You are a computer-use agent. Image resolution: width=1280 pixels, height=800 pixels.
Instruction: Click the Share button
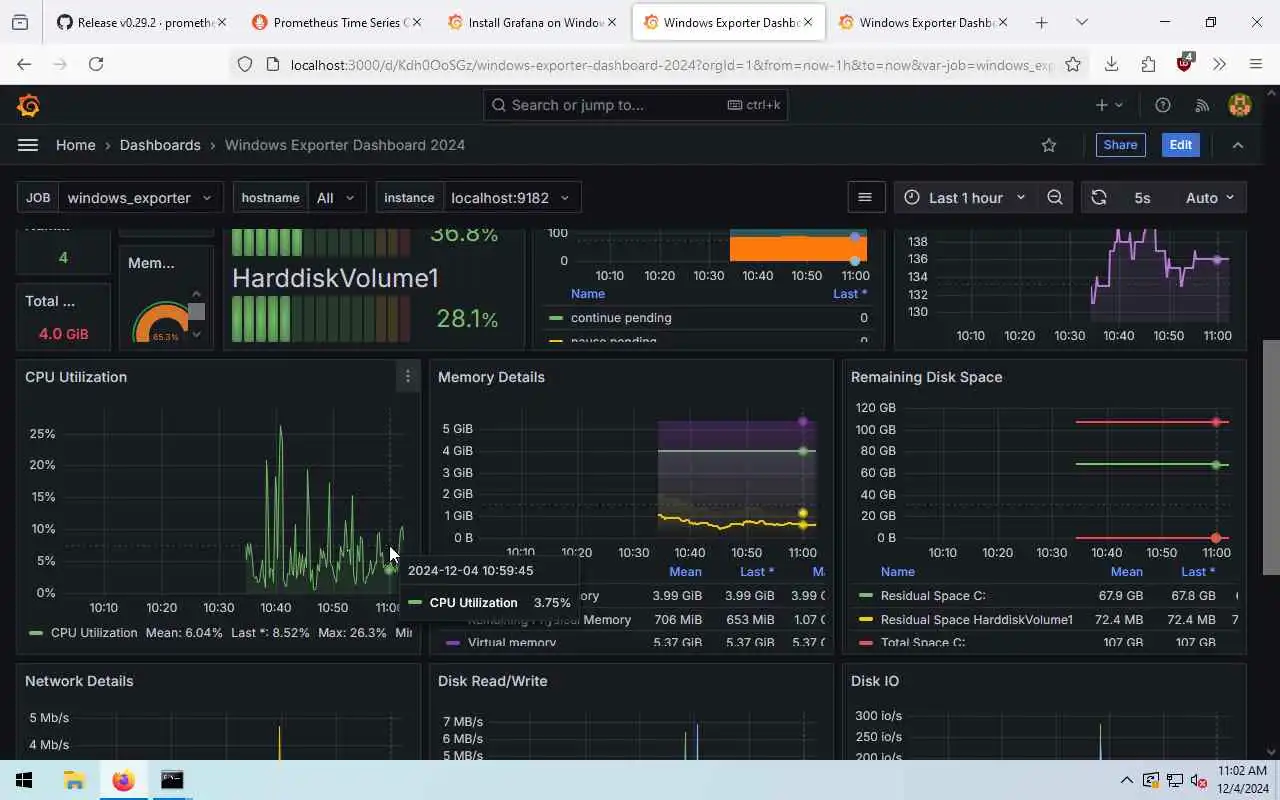[x=1120, y=145]
